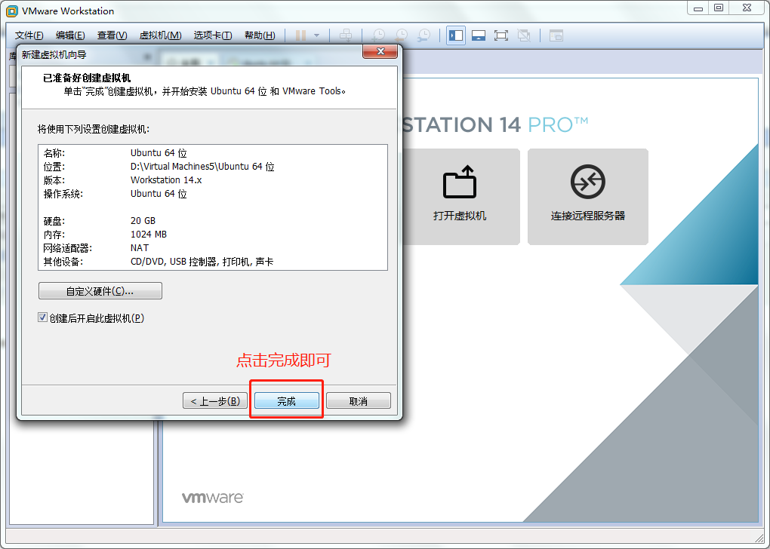The width and height of the screenshot is (770, 549).
Task: Open the 编辑(E) menu
Action: coord(70,35)
